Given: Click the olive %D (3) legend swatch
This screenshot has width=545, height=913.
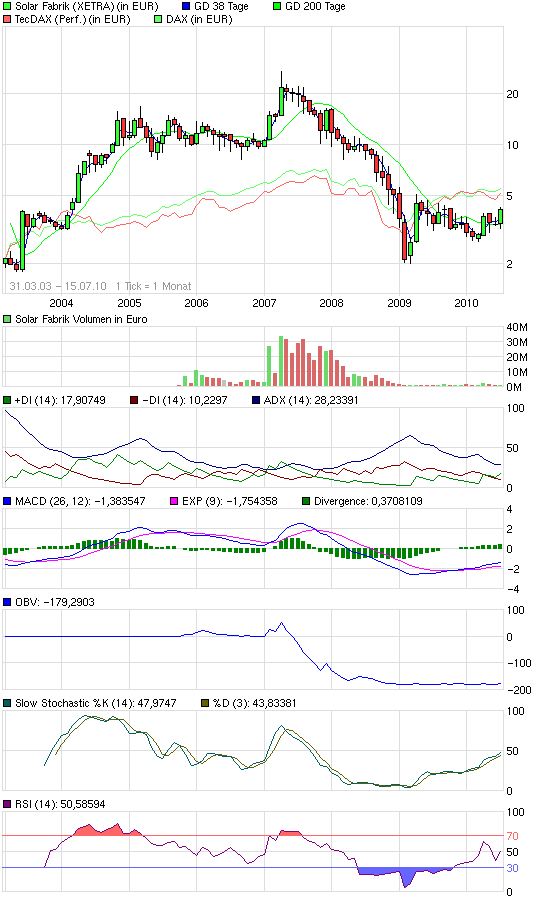Looking at the screenshot, I should [x=205, y=703].
